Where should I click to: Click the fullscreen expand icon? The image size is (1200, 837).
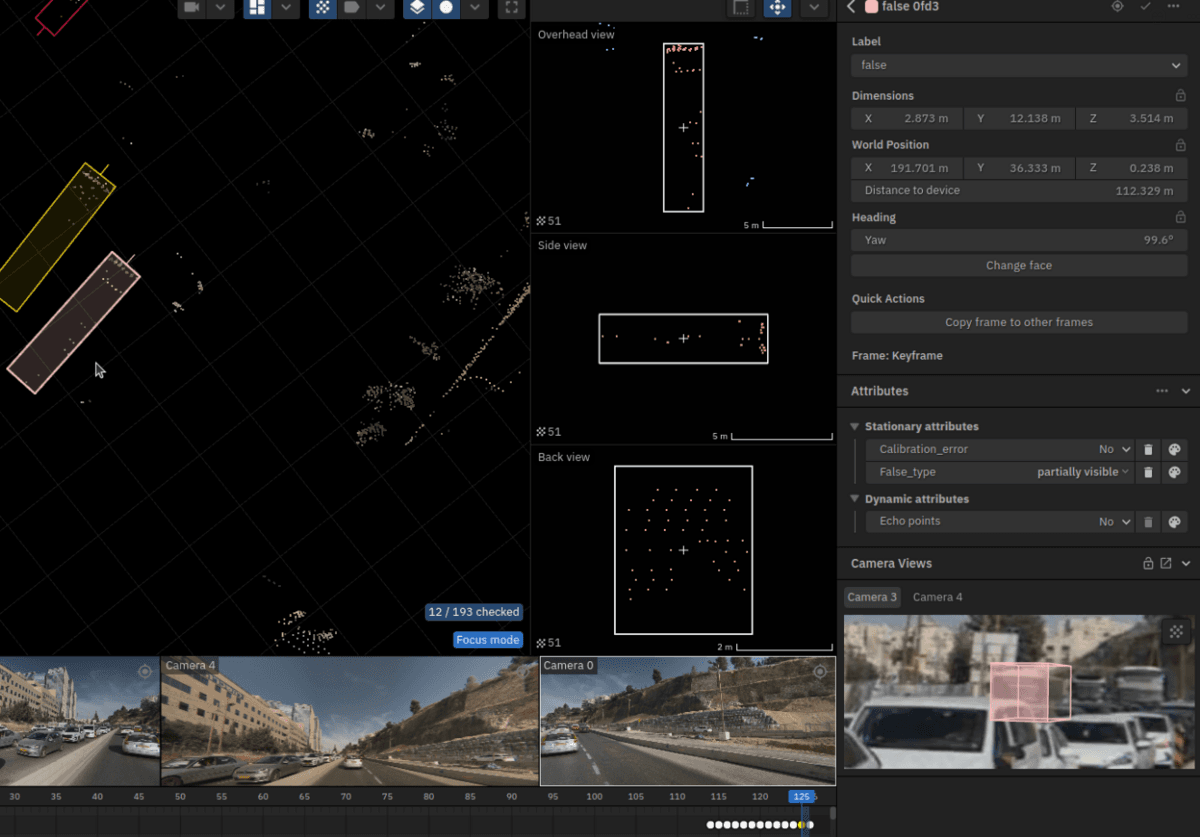[x=511, y=8]
